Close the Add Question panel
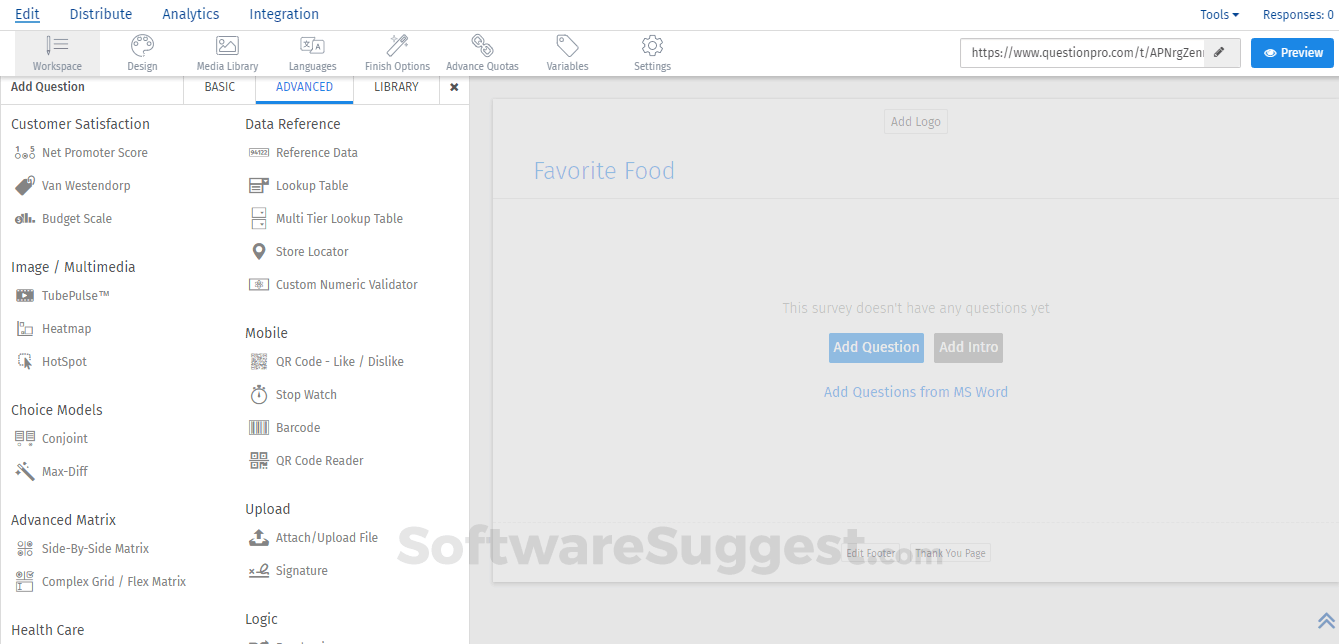The width and height of the screenshot is (1339, 644). (x=454, y=87)
